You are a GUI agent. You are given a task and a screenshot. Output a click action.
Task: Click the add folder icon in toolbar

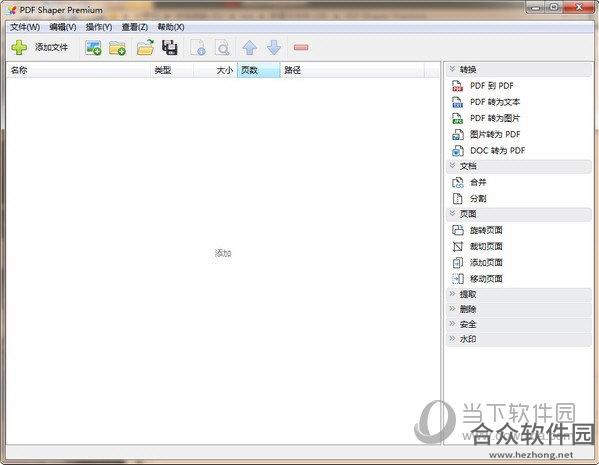(x=117, y=48)
